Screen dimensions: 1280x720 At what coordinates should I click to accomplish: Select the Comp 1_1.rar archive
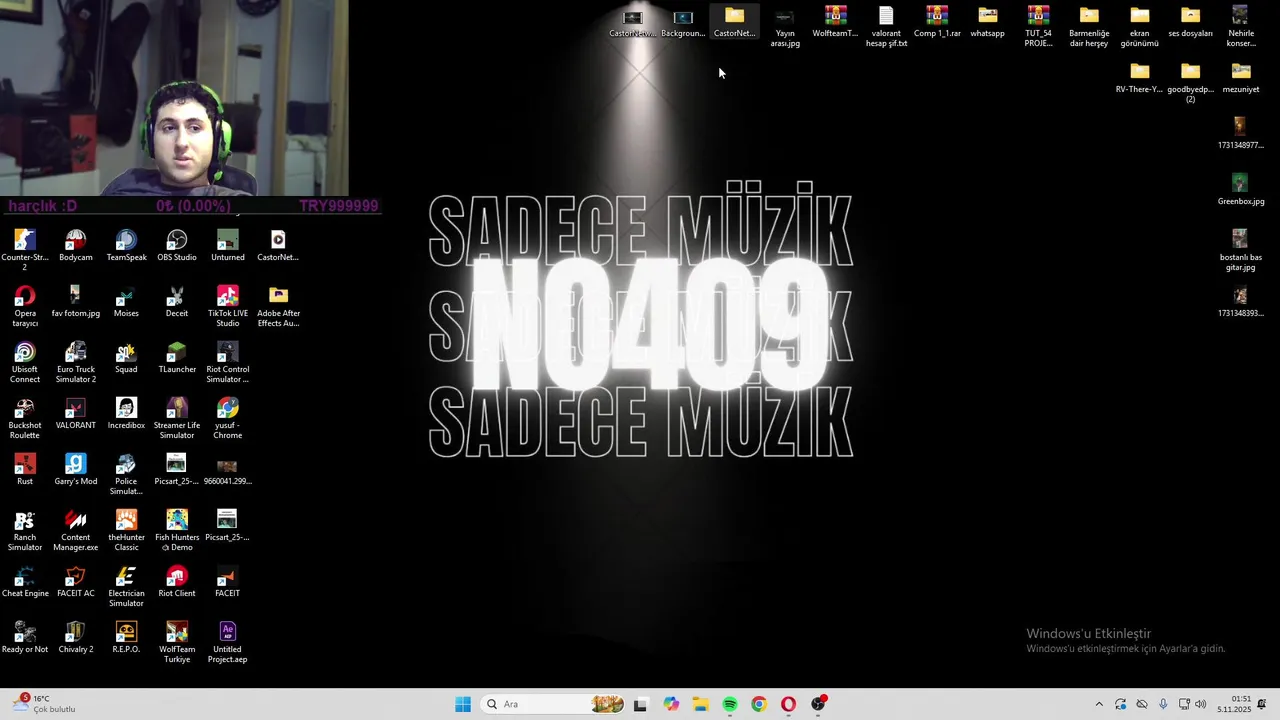937,22
